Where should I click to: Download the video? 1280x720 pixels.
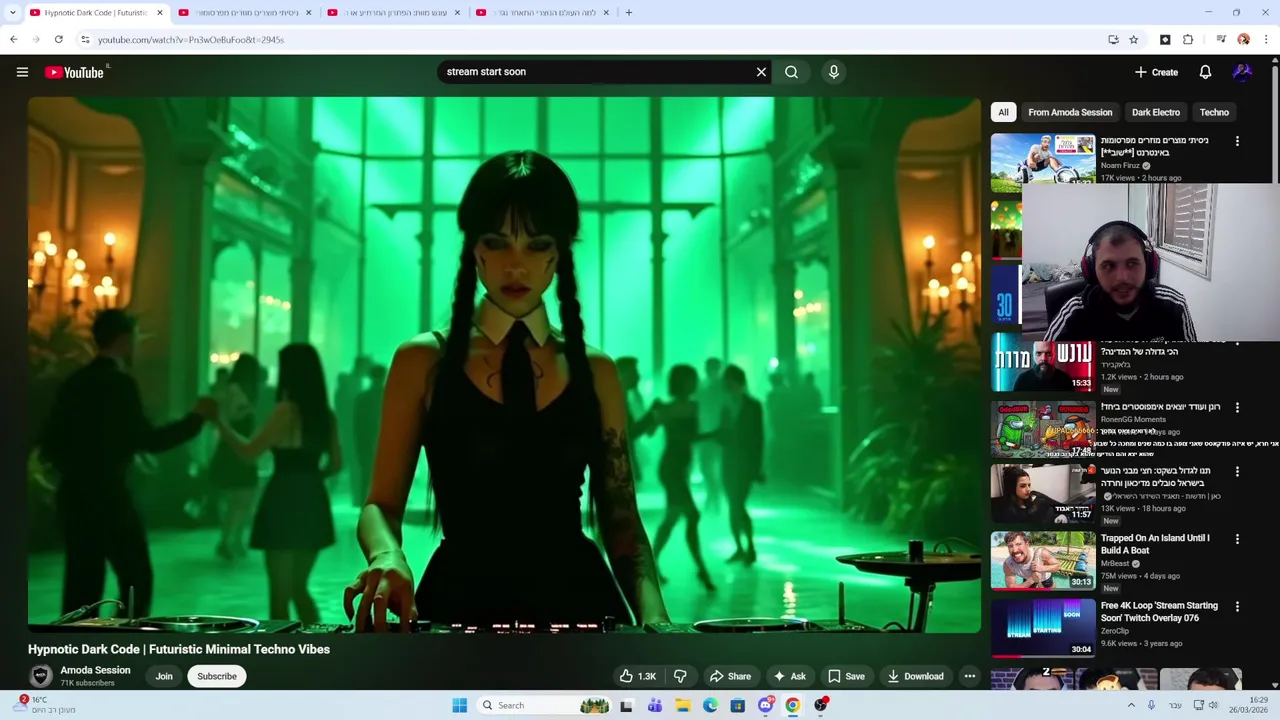click(x=916, y=676)
